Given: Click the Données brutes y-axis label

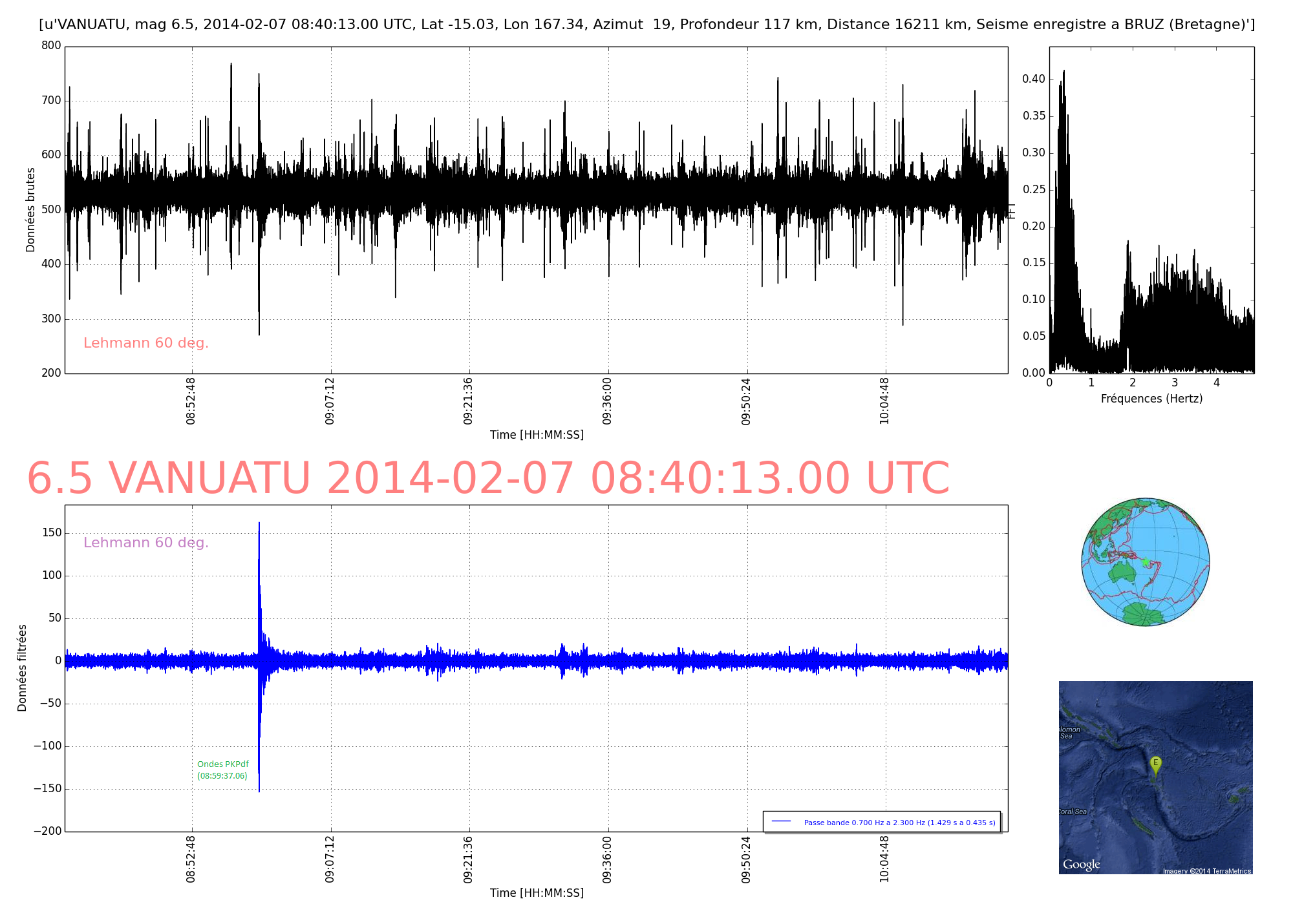Looking at the screenshot, I should click(30, 210).
